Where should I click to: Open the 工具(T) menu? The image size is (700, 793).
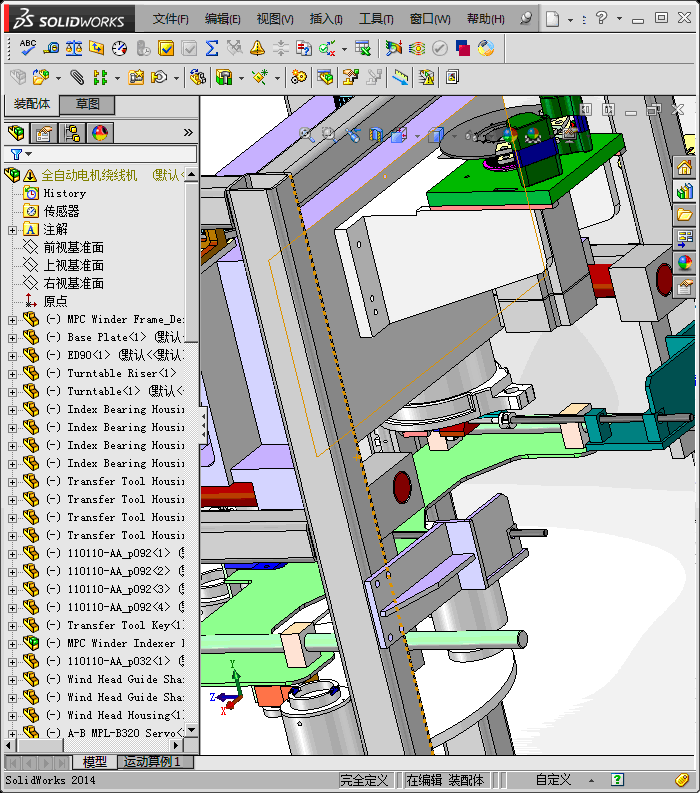(376, 19)
